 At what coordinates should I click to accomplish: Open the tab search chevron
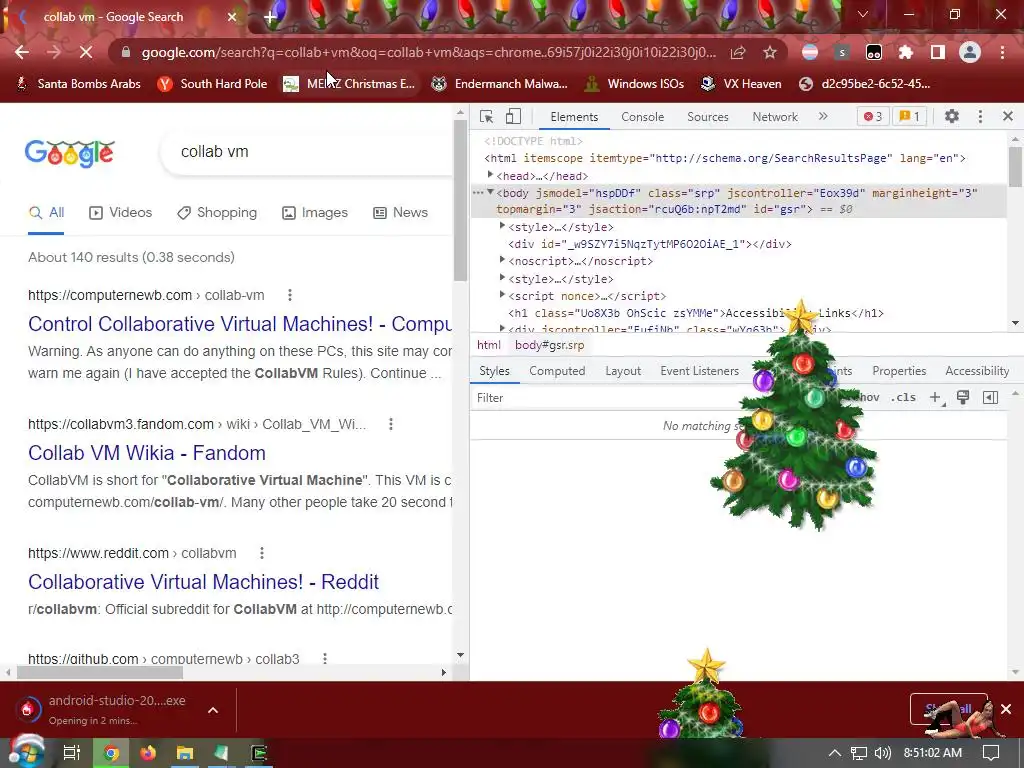point(863,14)
